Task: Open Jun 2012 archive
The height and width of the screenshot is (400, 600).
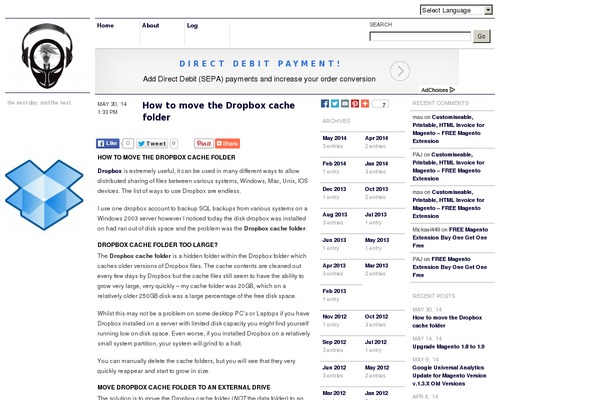Action: 334,367
